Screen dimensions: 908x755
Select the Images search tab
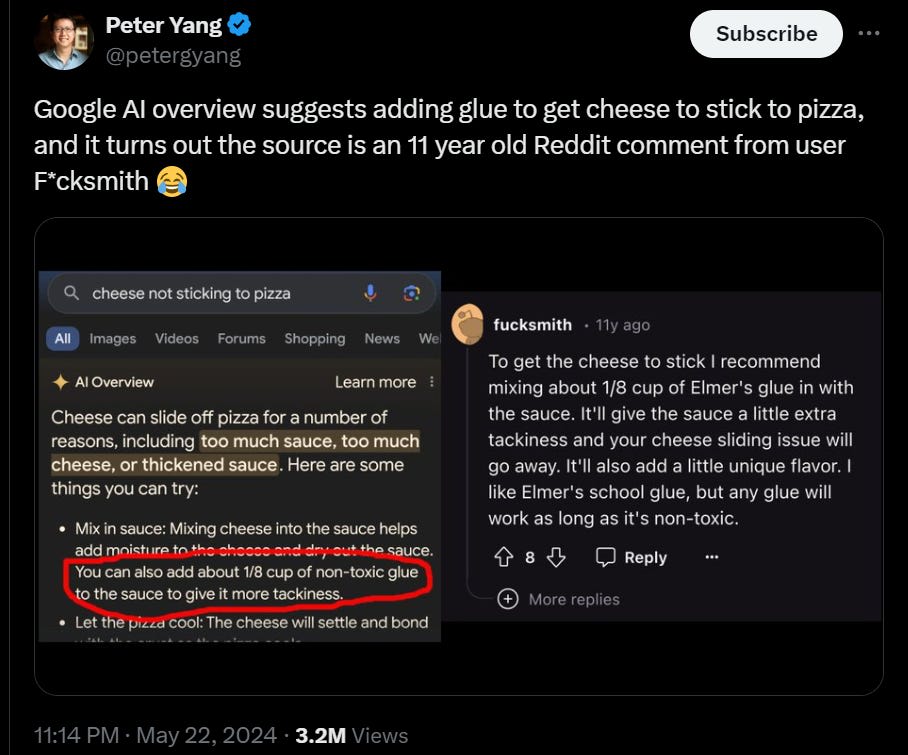point(112,339)
